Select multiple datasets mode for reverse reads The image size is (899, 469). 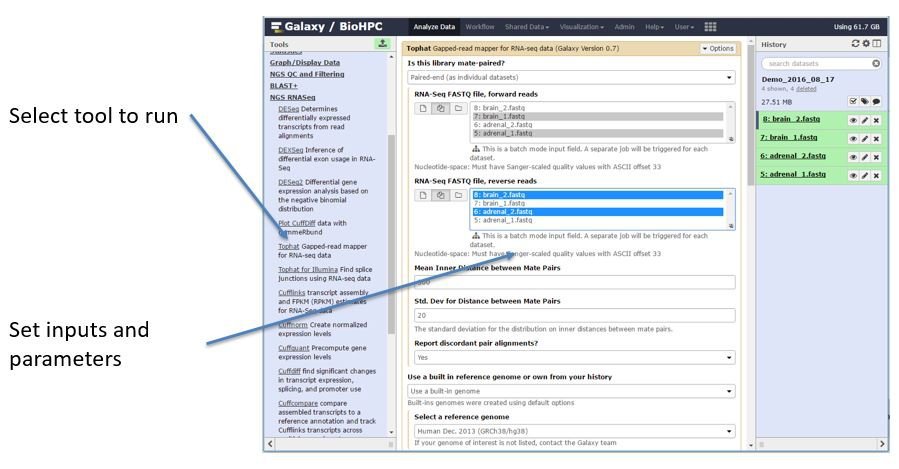coord(440,196)
